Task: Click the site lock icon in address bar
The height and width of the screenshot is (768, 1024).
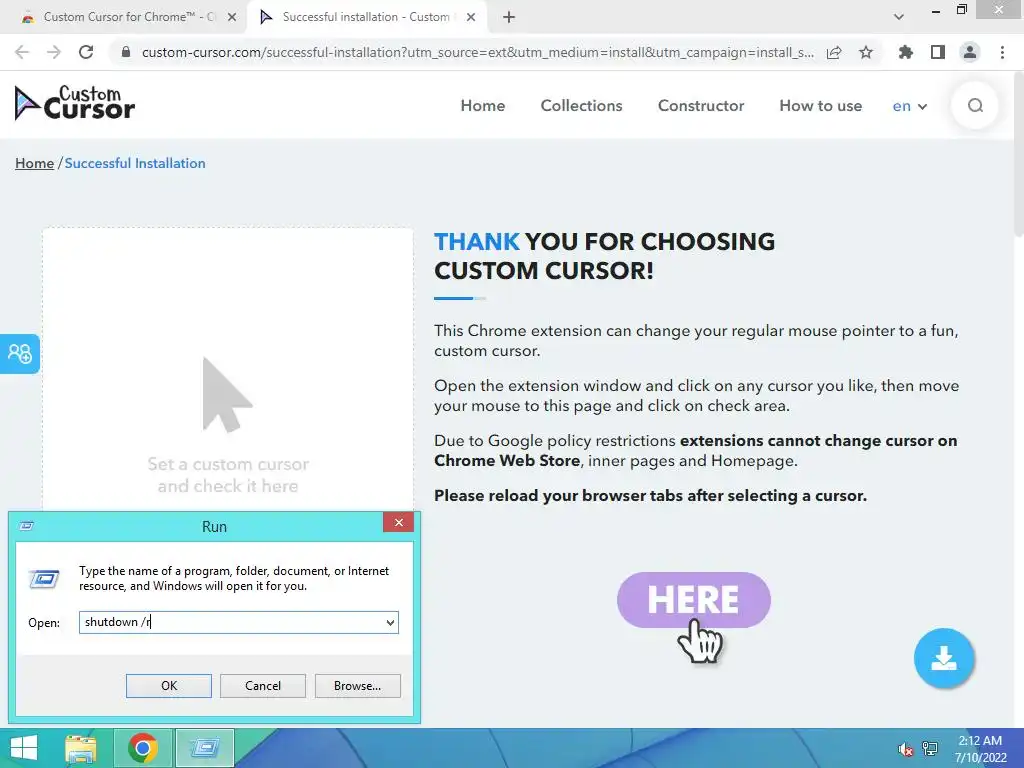Action: pos(126,52)
